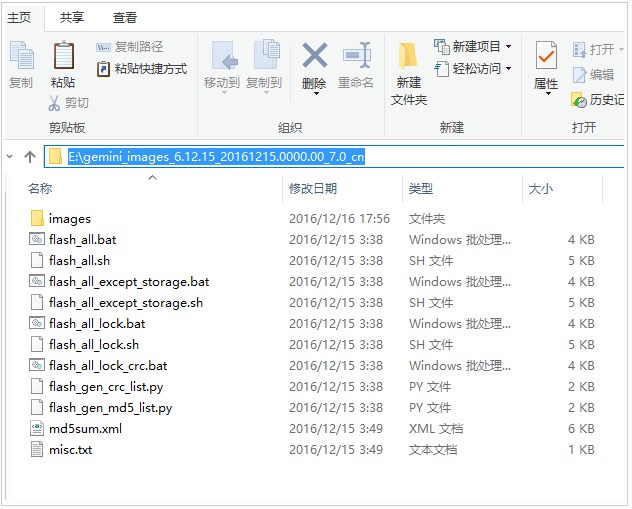This screenshot has width=632, height=509.
Task: Click the Open (打开) ribbon item
Action: [597, 50]
